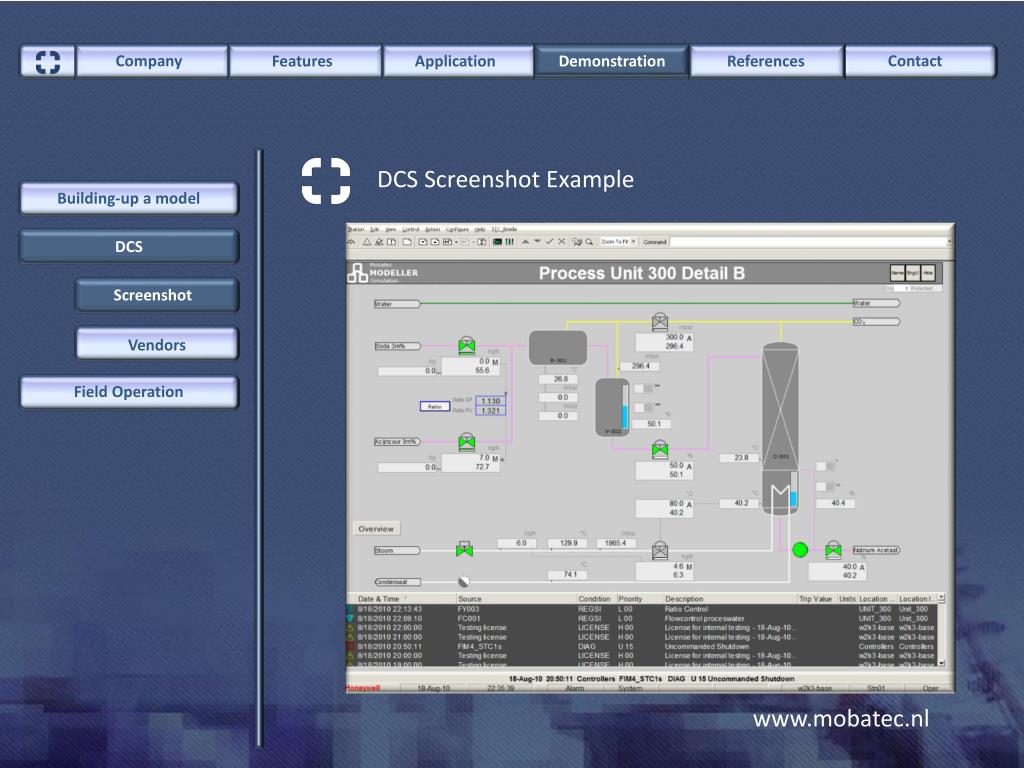Open the Contact tab
1024x768 pixels.
(920, 61)
